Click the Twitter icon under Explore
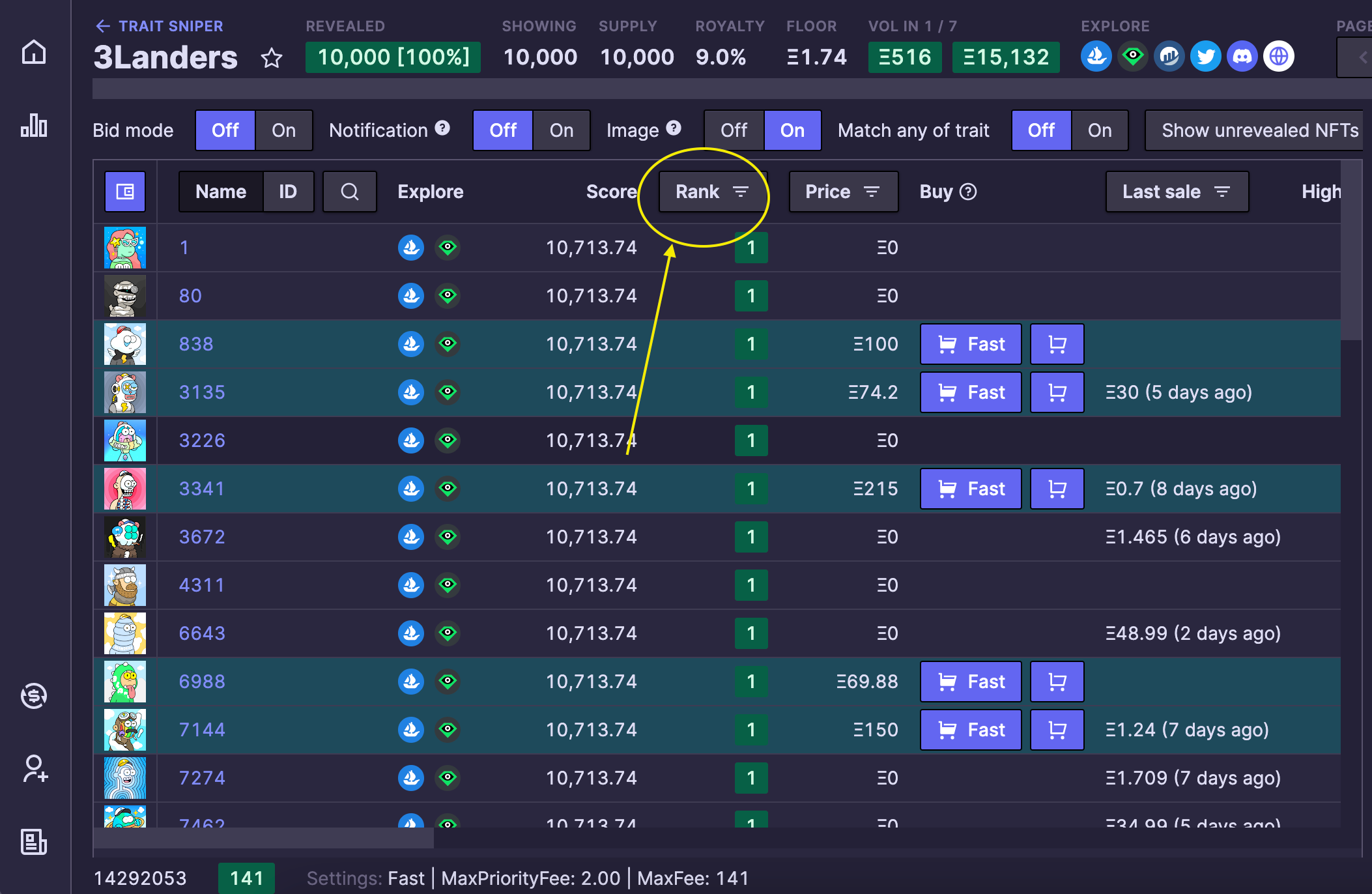 (1205, 57)
